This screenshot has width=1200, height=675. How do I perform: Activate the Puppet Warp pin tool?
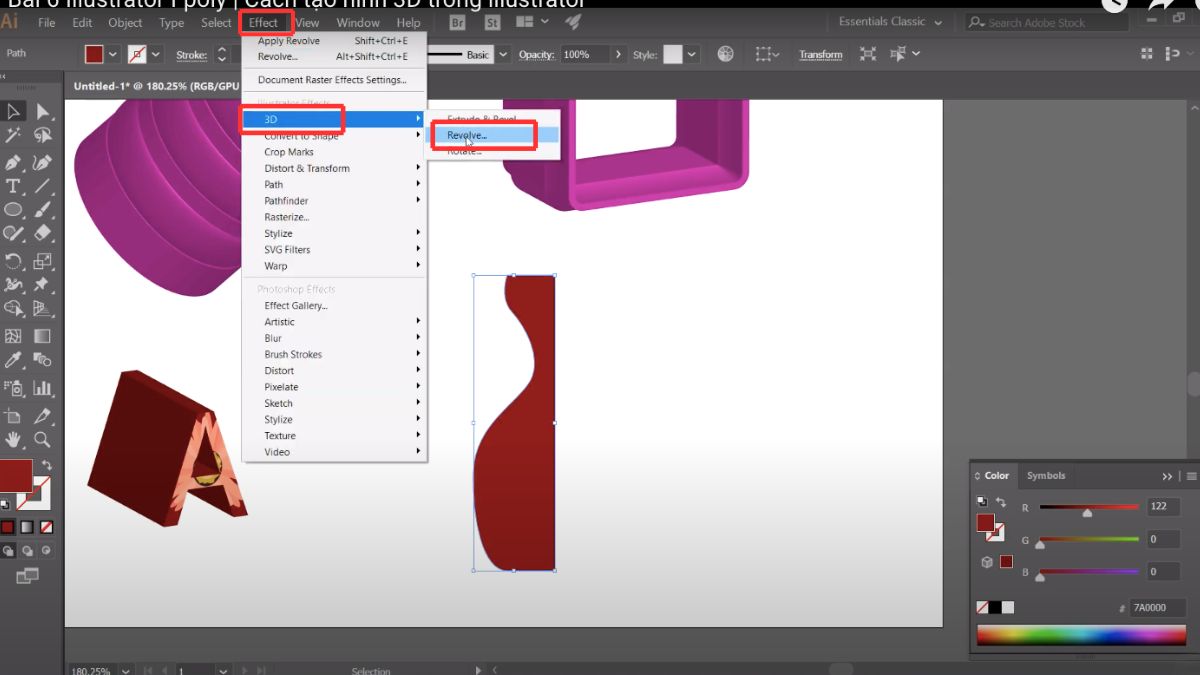(42, 286)
